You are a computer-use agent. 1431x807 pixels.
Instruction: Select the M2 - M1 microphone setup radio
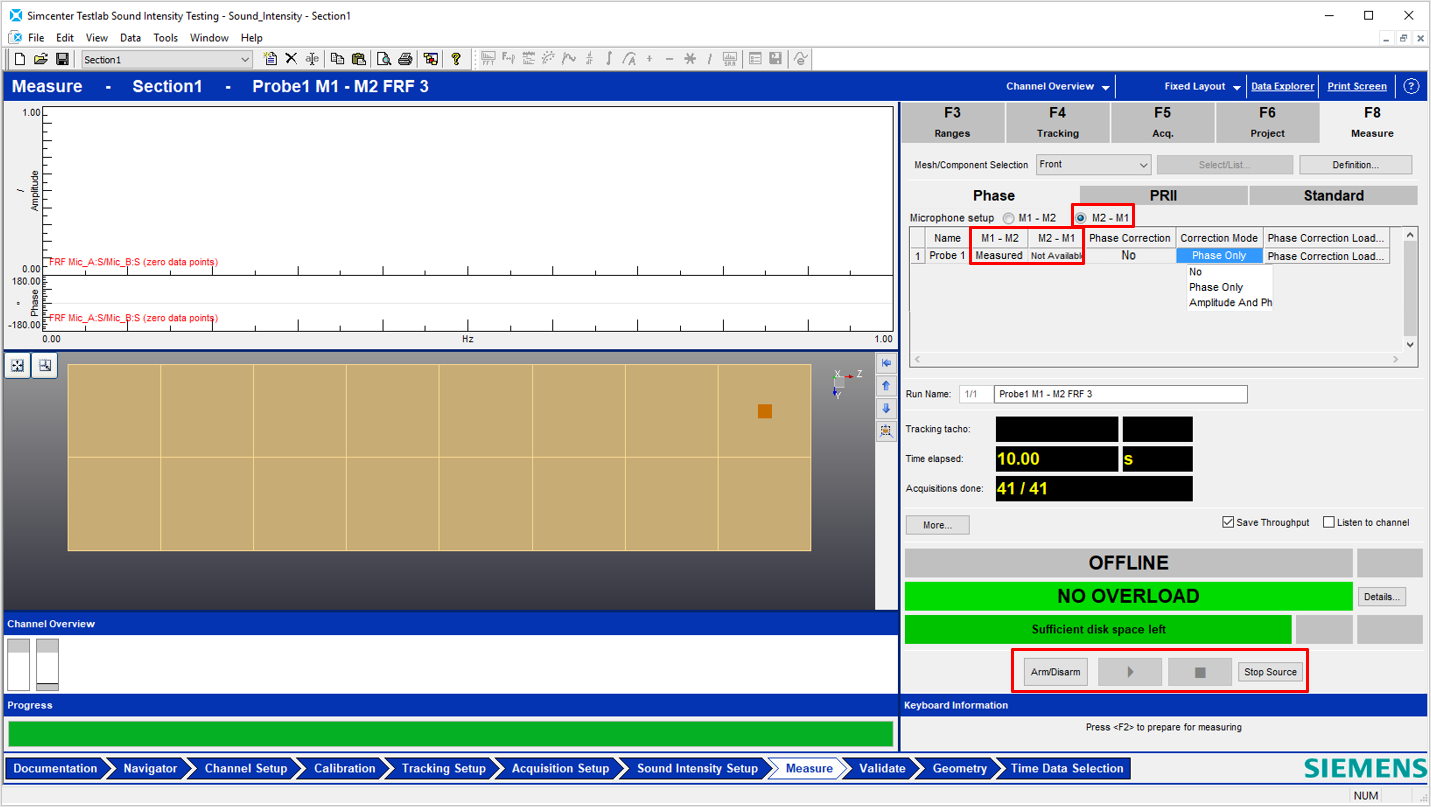(1081, 218)
